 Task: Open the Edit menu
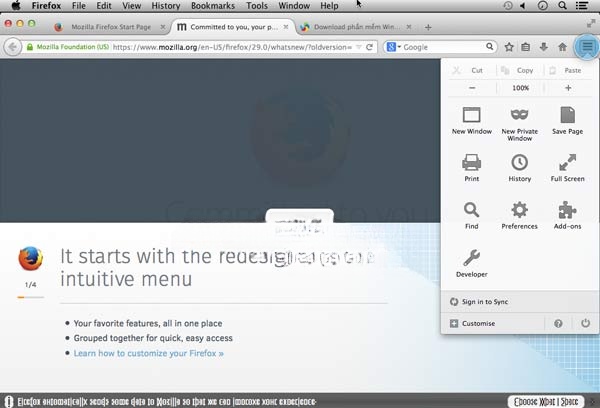point(104,6)
